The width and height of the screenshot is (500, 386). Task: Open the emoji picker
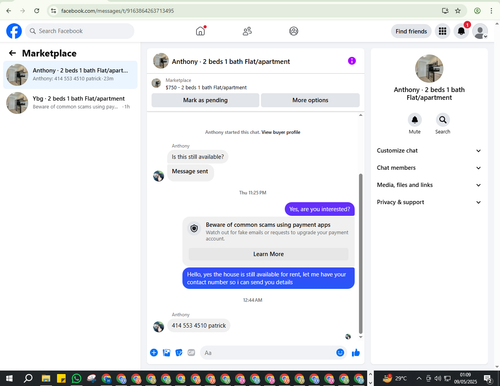tap(340, 353)
